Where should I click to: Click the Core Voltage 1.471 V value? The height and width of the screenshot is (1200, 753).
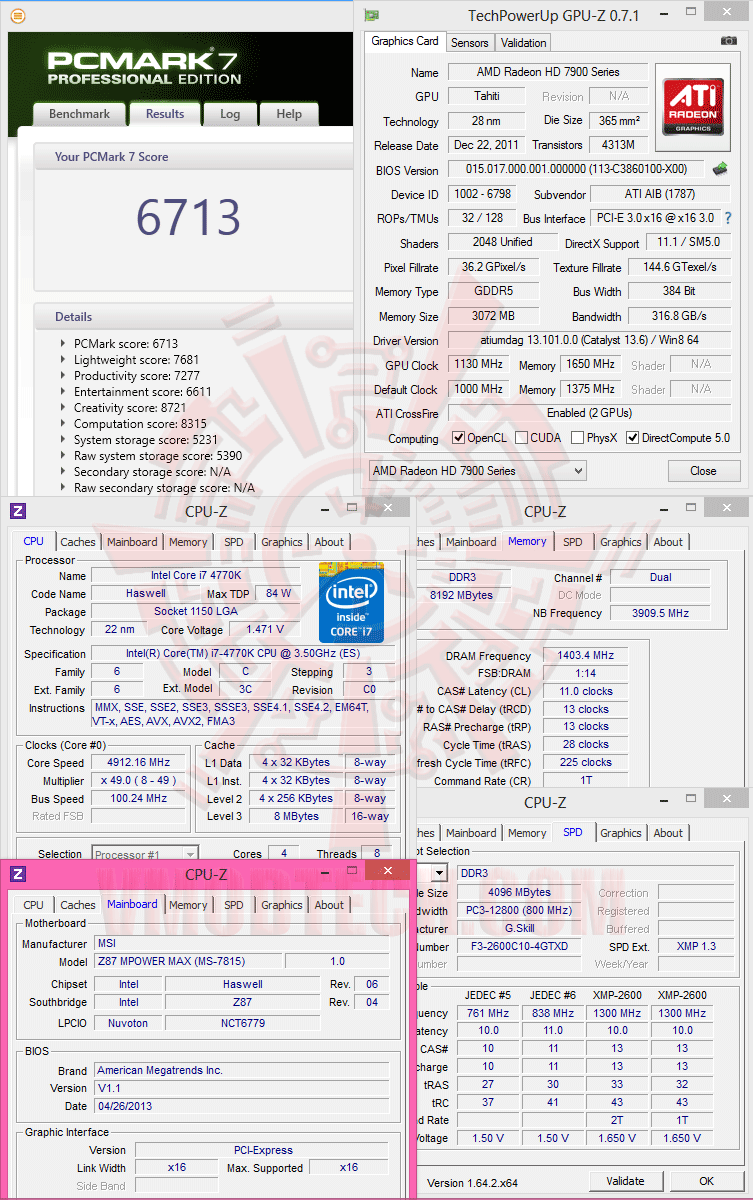pyautogui.click(x=265, y=630)
